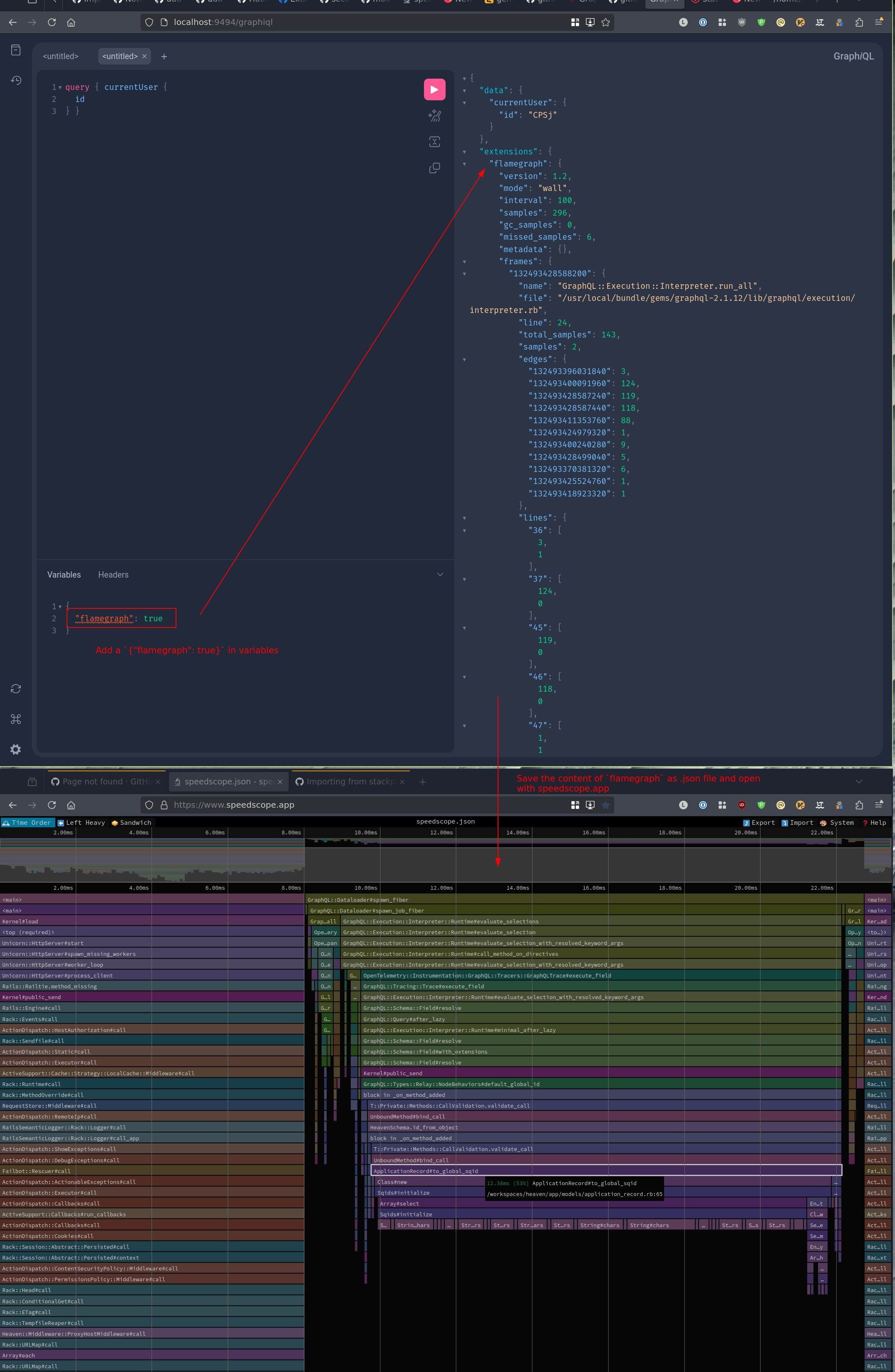Switch to the Headers tab
The width and height of the screenshot is (895, 1372).
[113, 575]
